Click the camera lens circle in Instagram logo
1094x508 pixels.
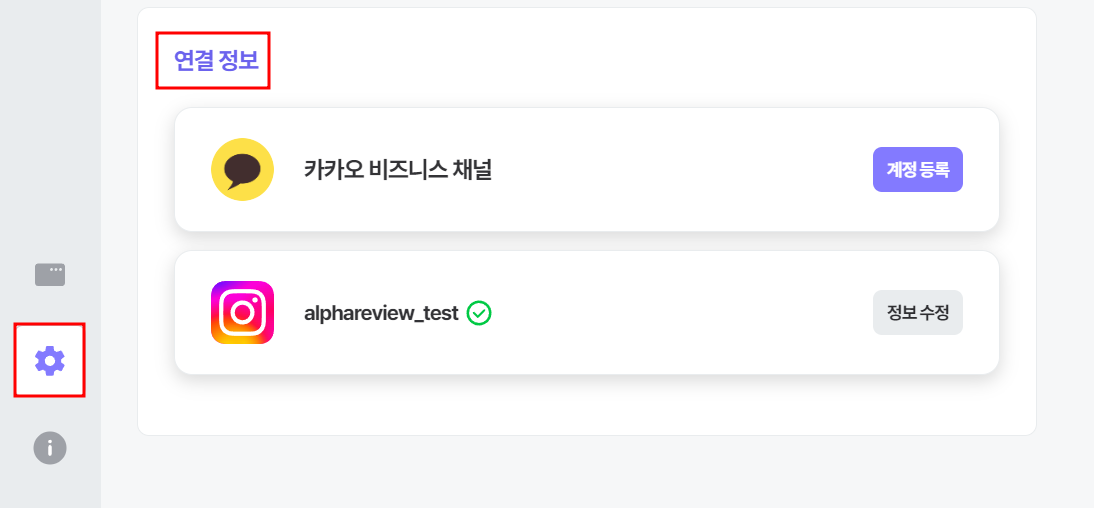(242, 313)
